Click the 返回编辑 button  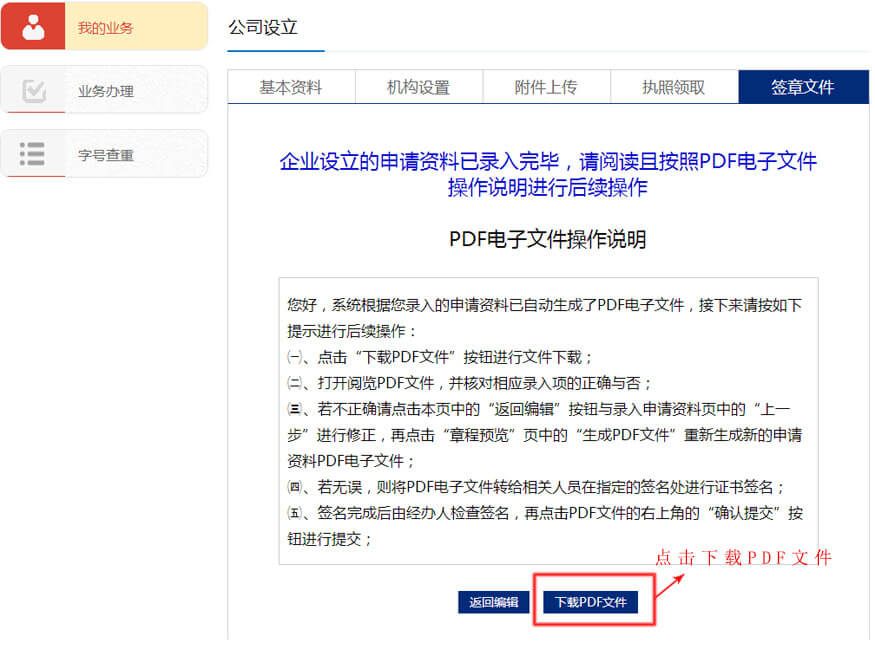(493, 603)
